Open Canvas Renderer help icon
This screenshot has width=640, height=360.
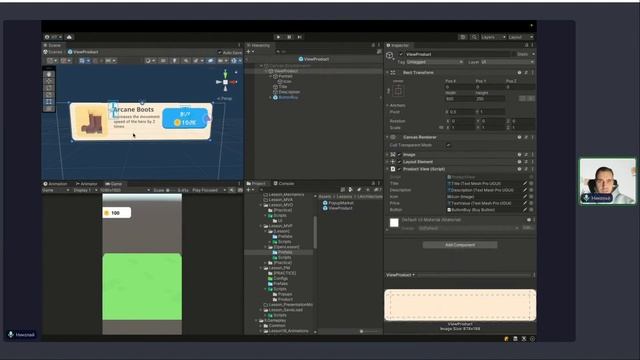pos(519,137)
